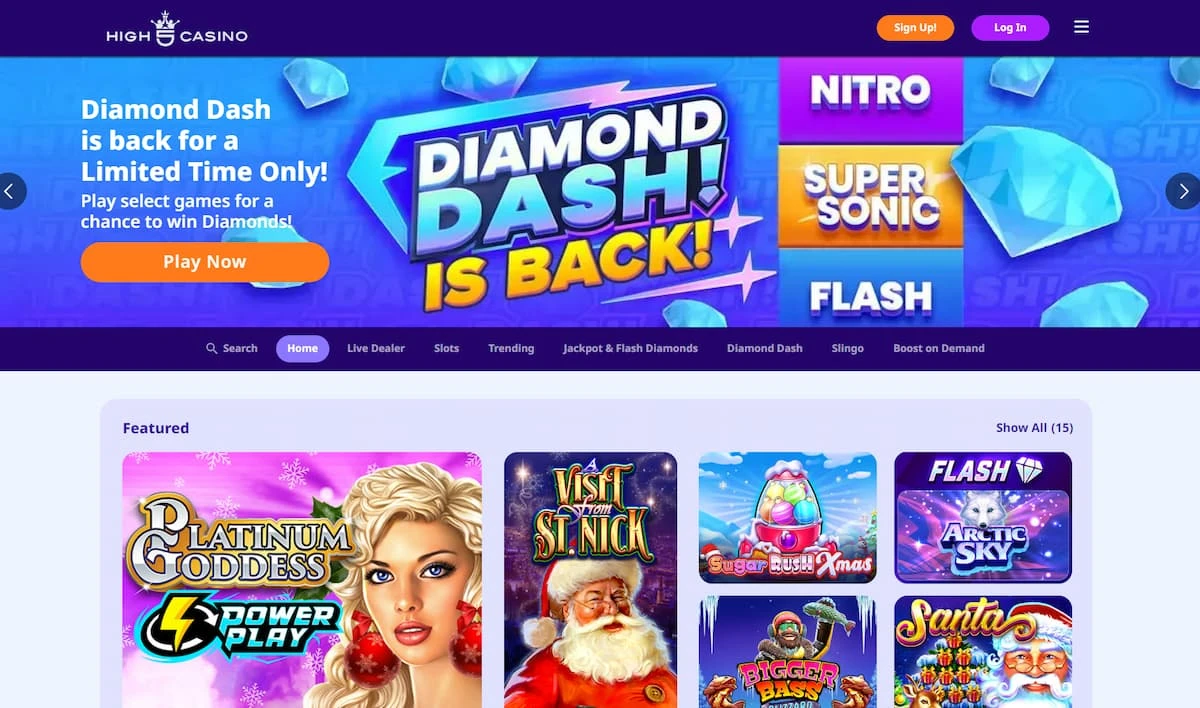Open the Slots category tab
1200x708 pixels.
pyautogui.click(x=447, y=348)
